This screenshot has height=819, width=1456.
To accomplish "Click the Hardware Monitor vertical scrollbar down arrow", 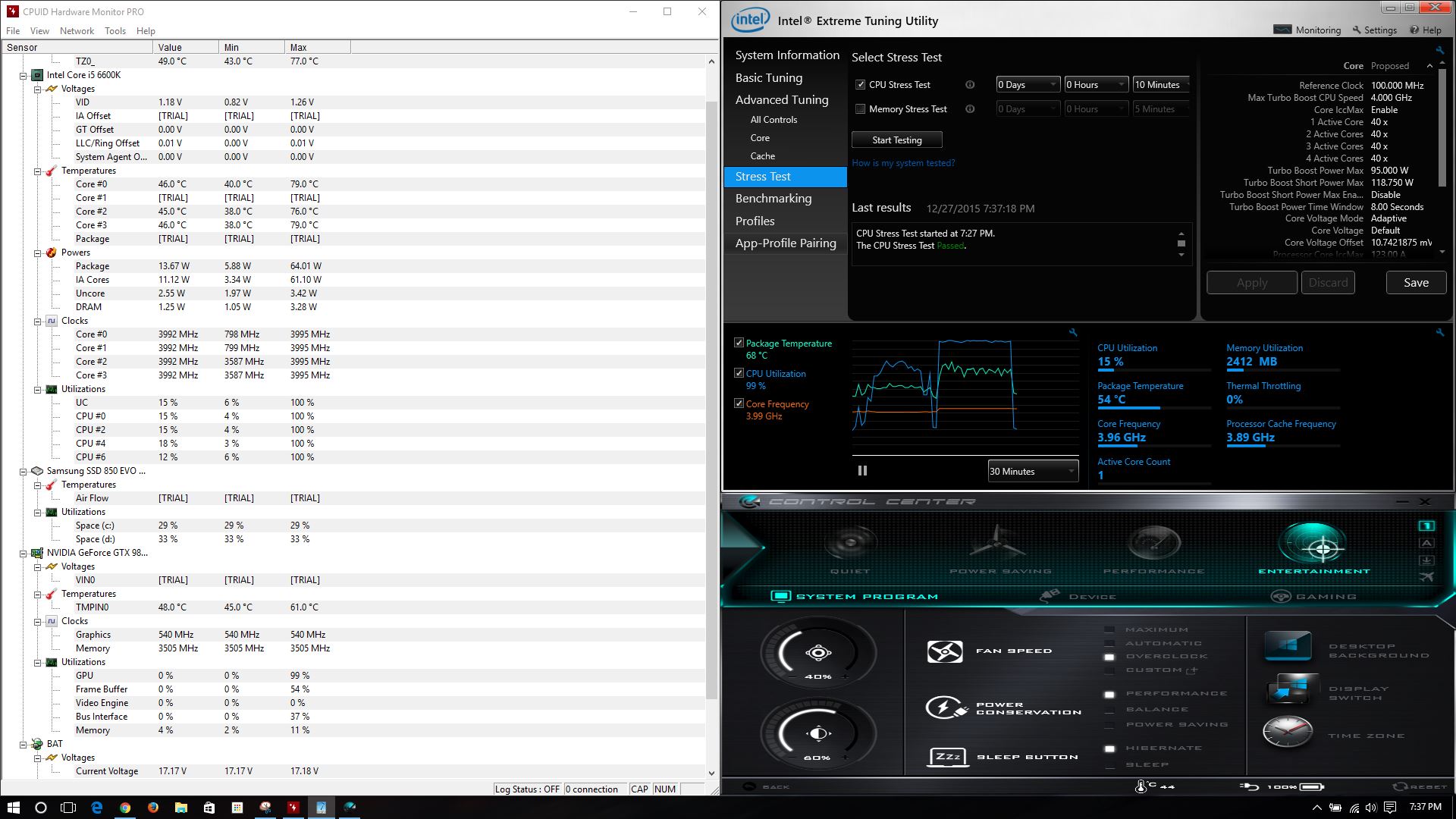I will click(711, 773).
